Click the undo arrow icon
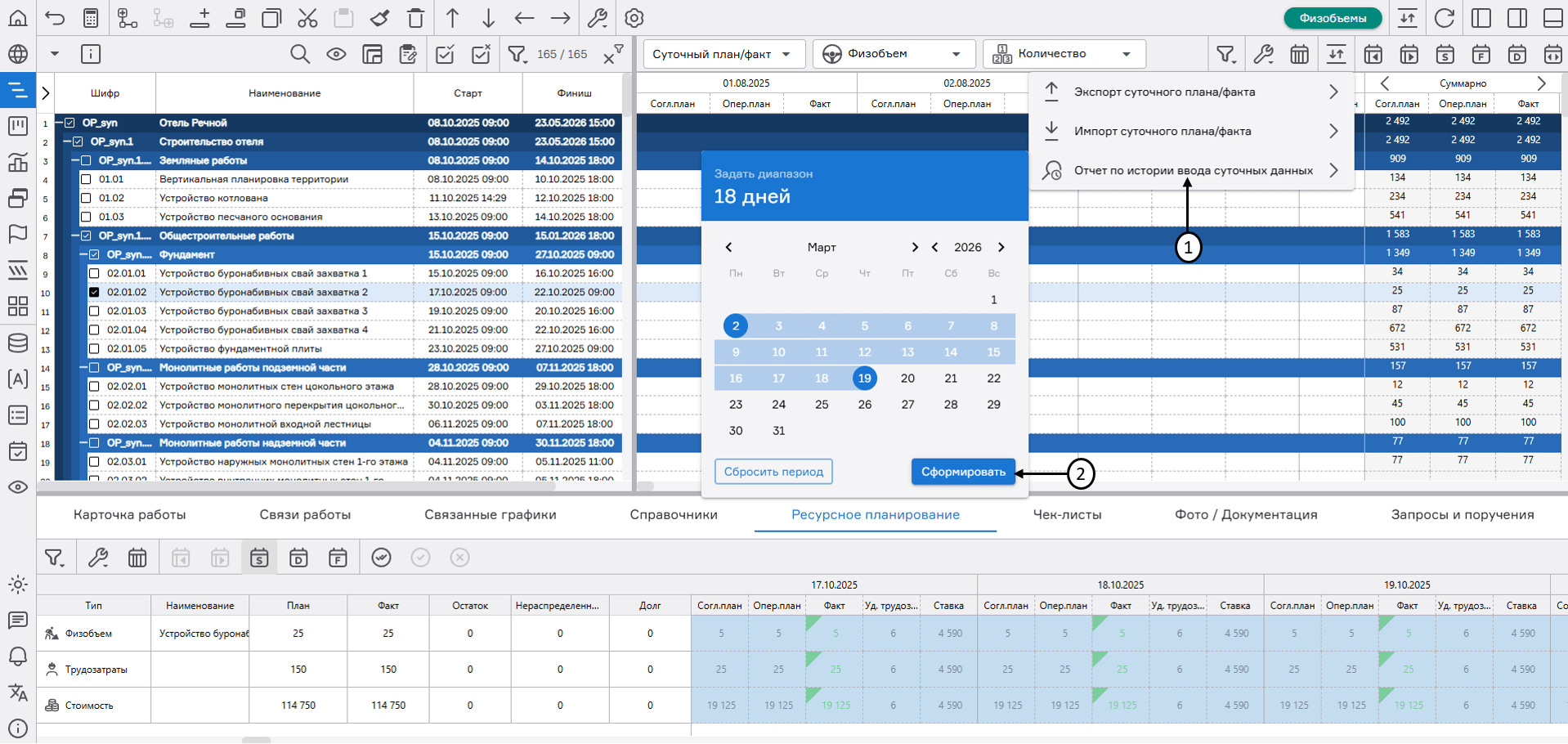The height and width of the screenshot is (744, 1568). [55, 18]
